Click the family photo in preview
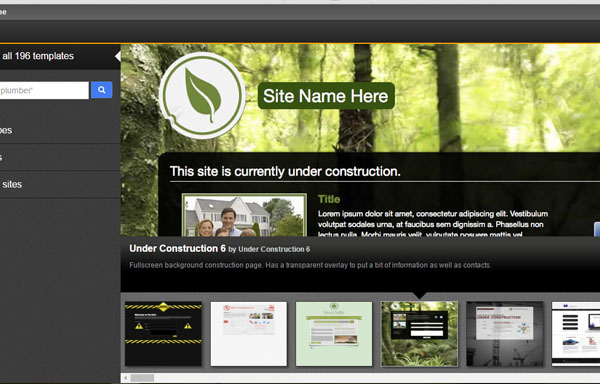Screen dimensions: 600x384 [245, 215]
